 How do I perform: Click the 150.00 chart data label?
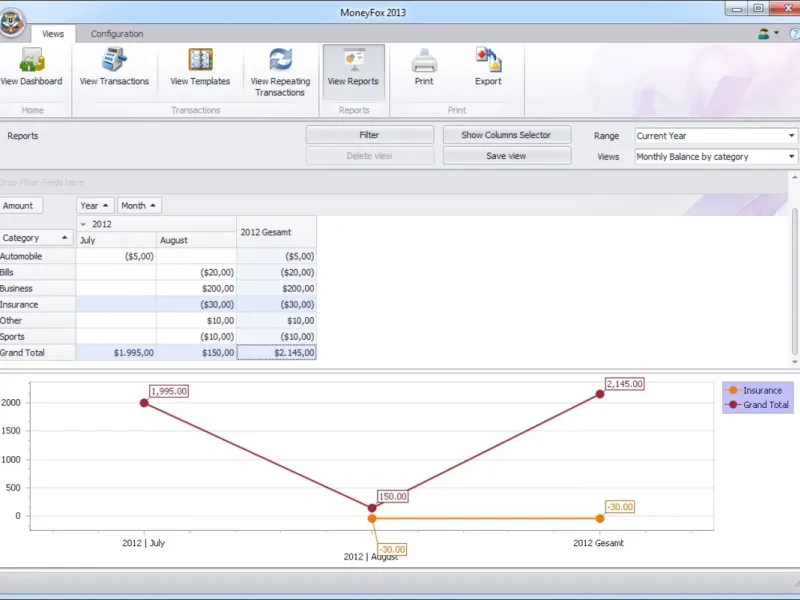393,496
